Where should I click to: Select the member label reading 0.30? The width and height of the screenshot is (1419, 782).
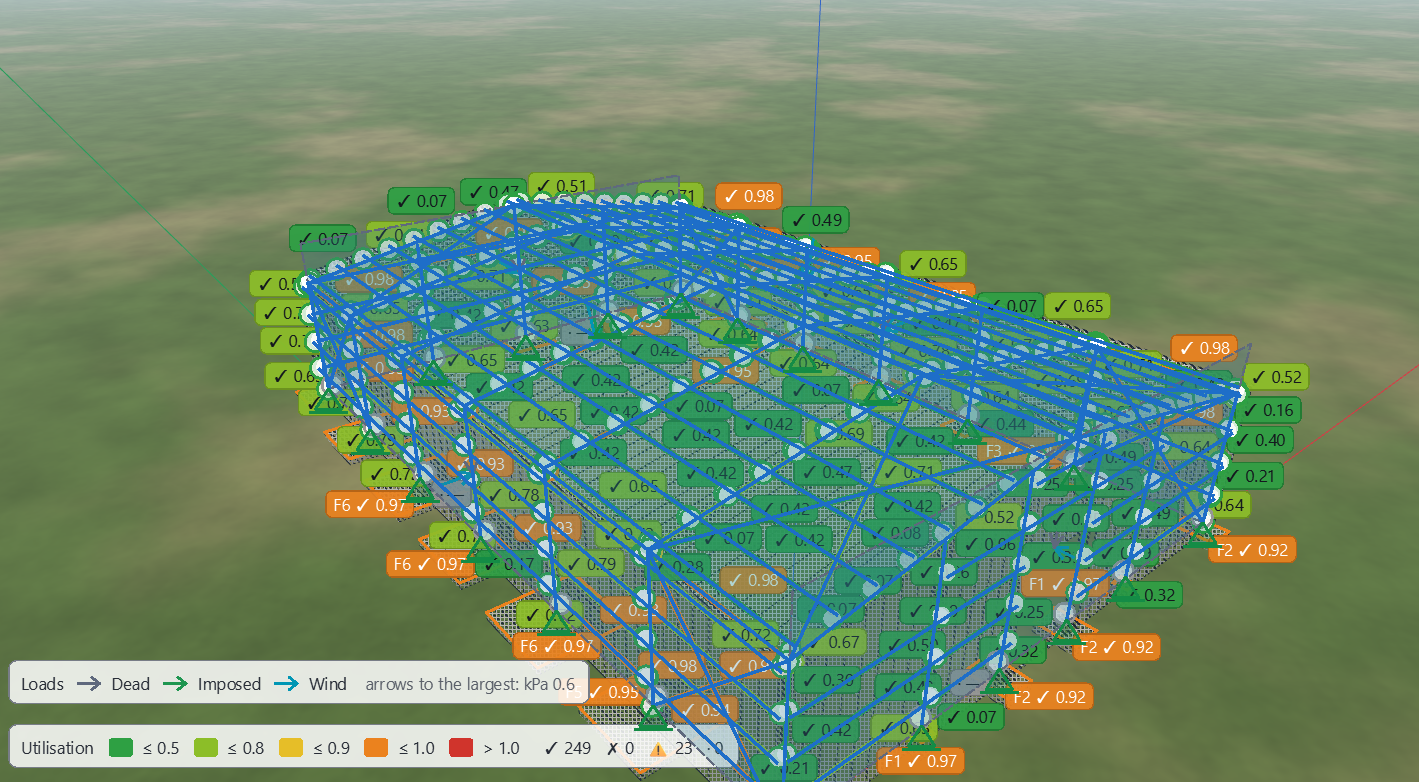coord(827,680)
